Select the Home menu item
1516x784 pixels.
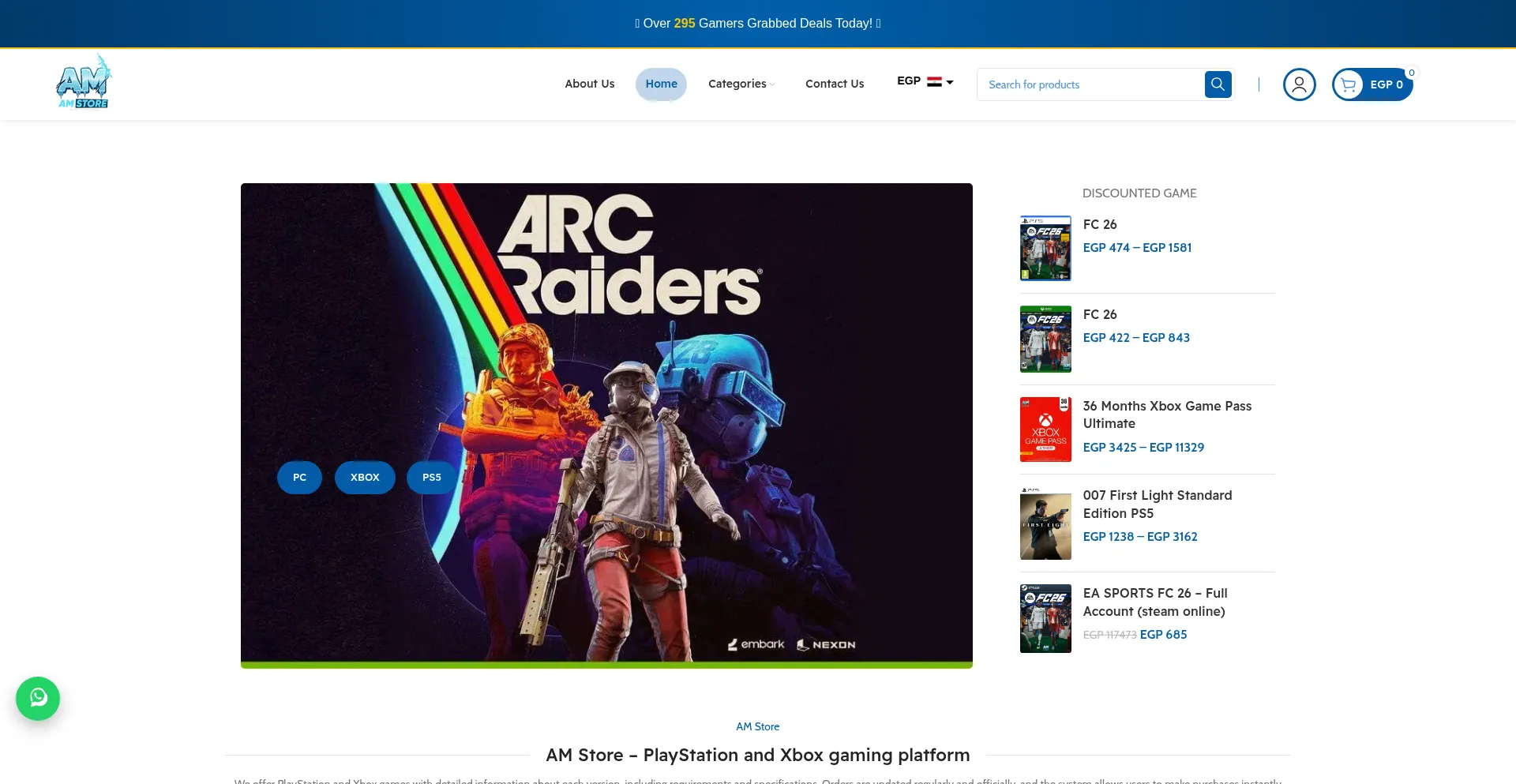pos(661,84)
